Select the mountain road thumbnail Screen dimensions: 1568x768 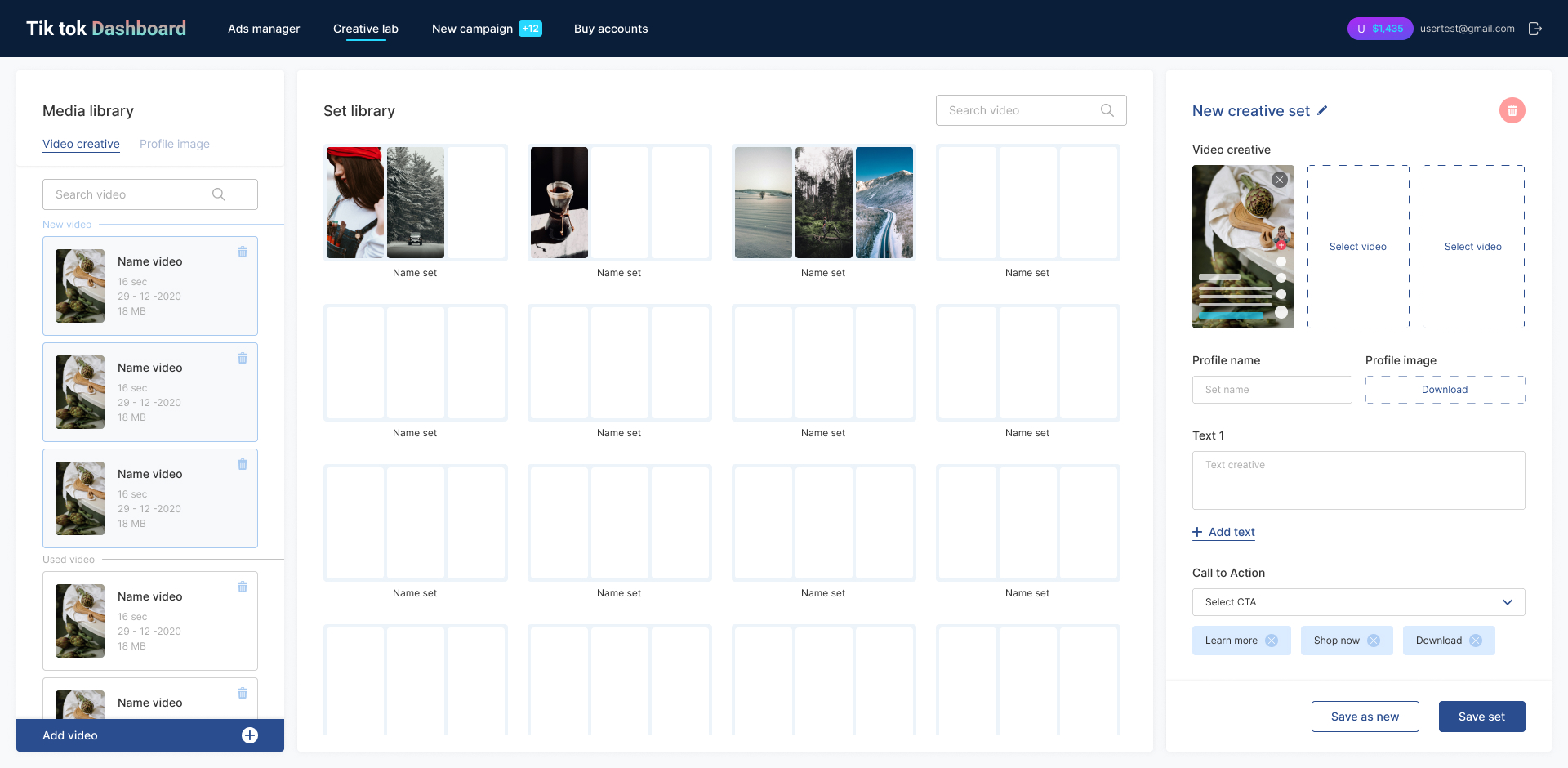pos(884,203)
